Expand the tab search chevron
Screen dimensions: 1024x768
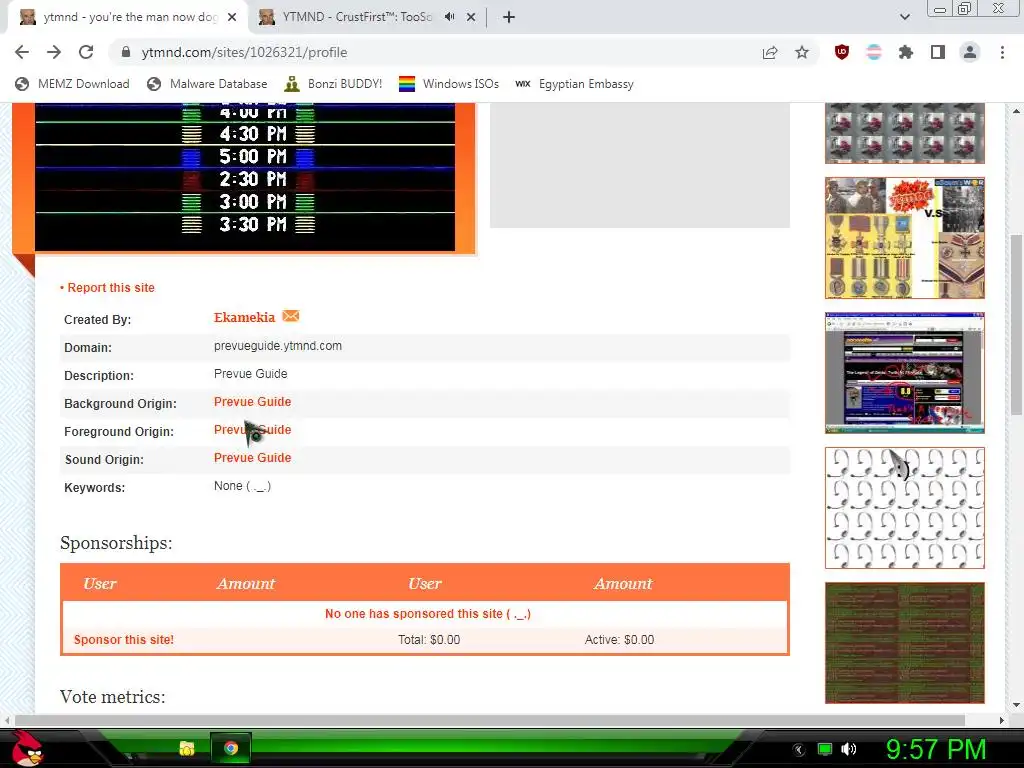[904, 17]
